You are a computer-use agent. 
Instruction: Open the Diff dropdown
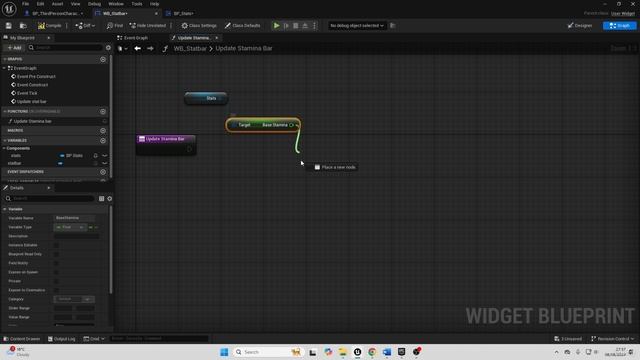click(x=85, y=26)
